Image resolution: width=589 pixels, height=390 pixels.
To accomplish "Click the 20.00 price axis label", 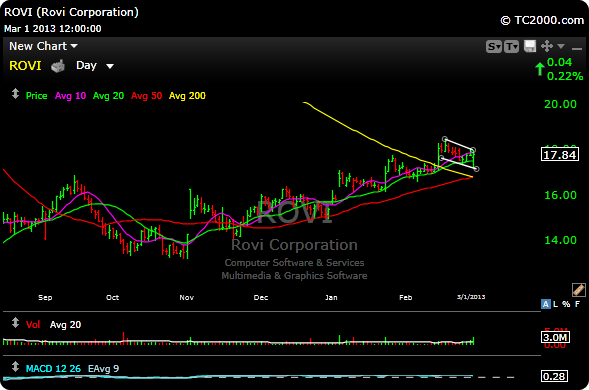I will (560, 104).
